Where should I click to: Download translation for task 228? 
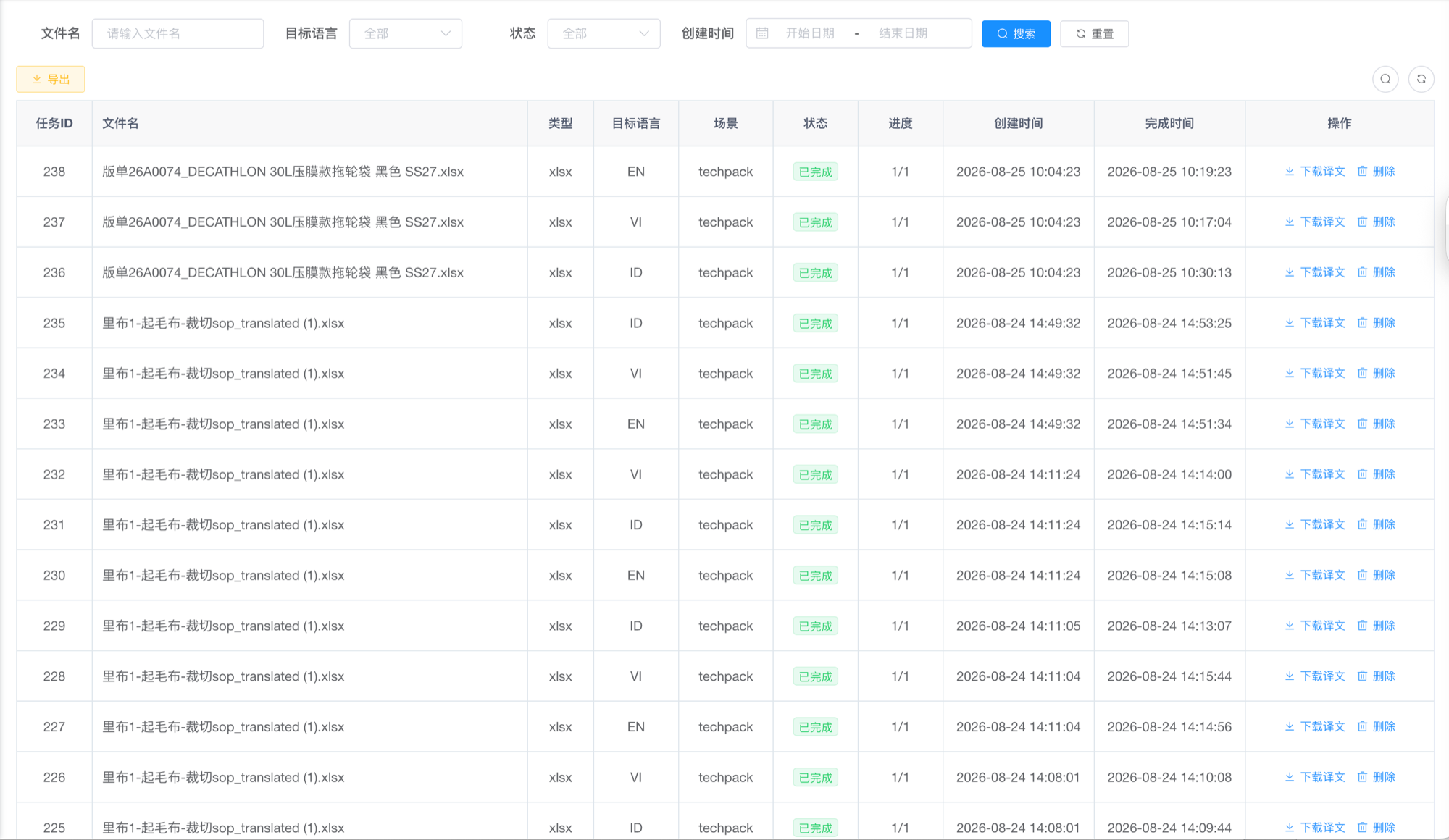1314,676
